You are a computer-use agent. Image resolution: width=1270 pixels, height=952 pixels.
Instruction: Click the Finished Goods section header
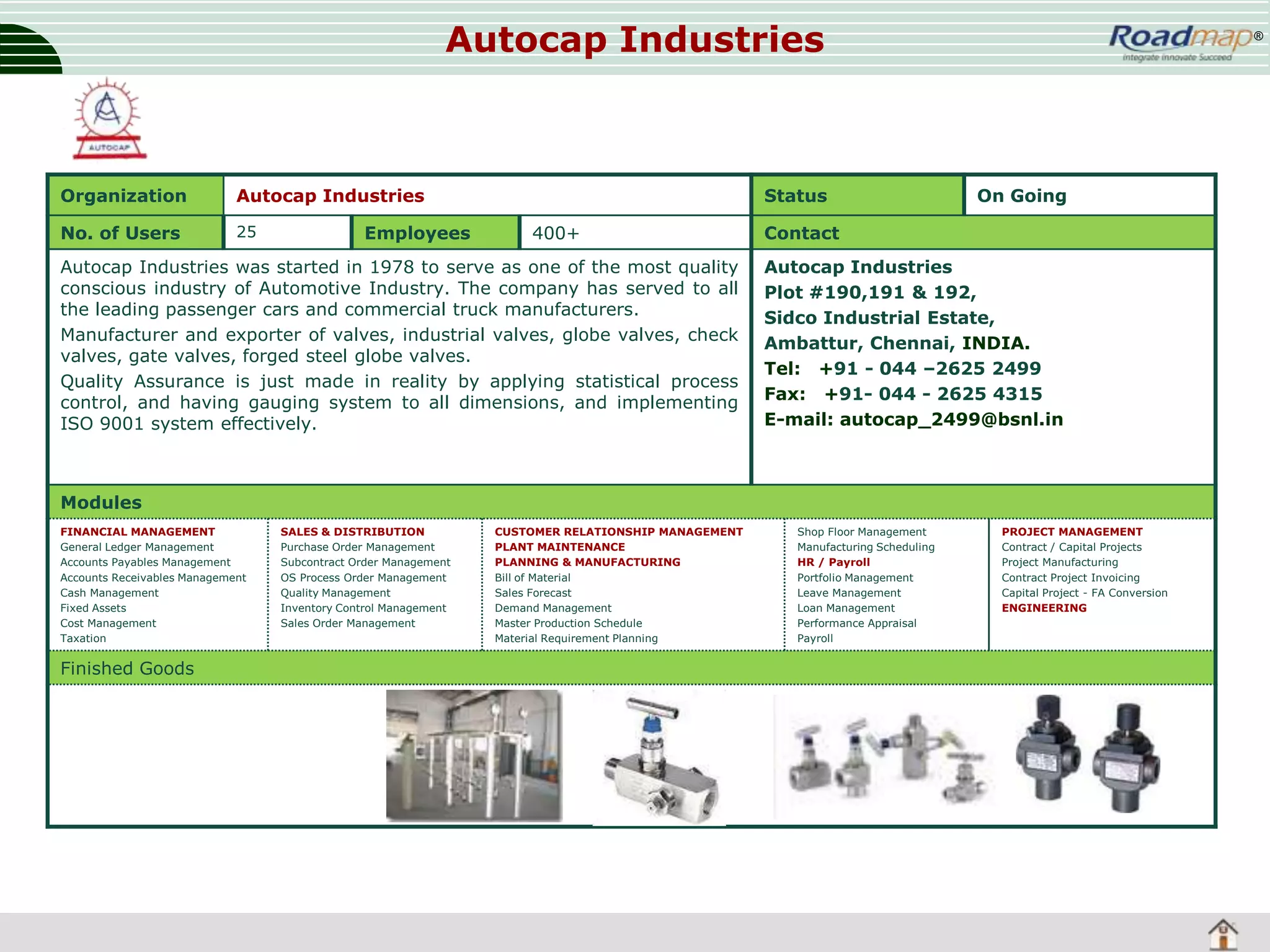[631, 668]
